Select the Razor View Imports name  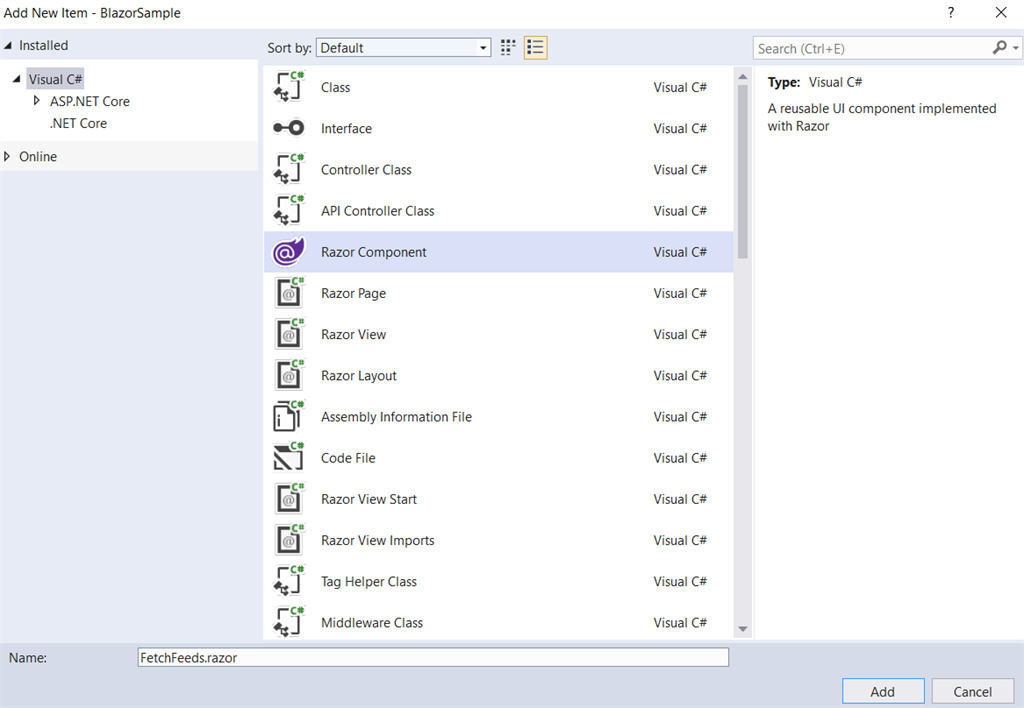(377, 540)
